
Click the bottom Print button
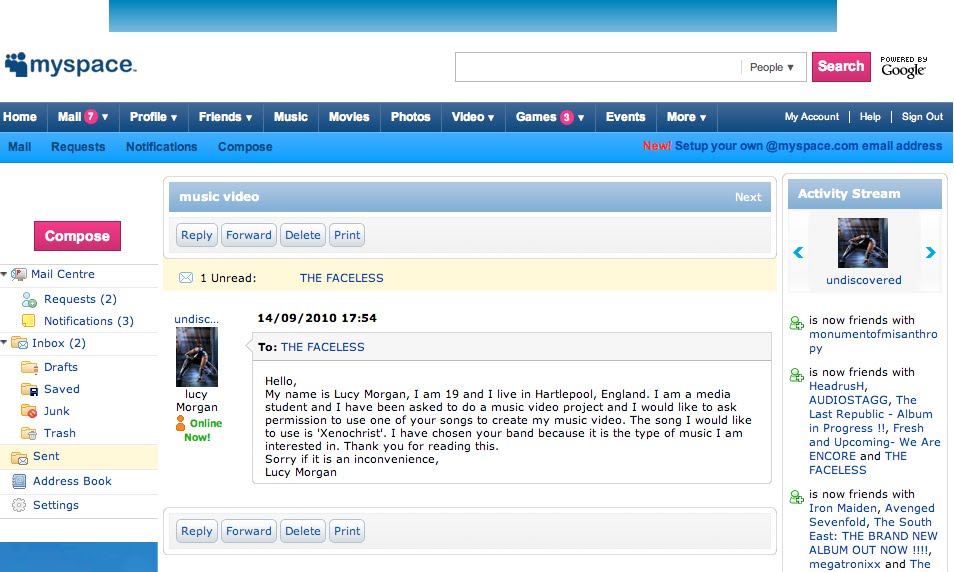(347, 531)
